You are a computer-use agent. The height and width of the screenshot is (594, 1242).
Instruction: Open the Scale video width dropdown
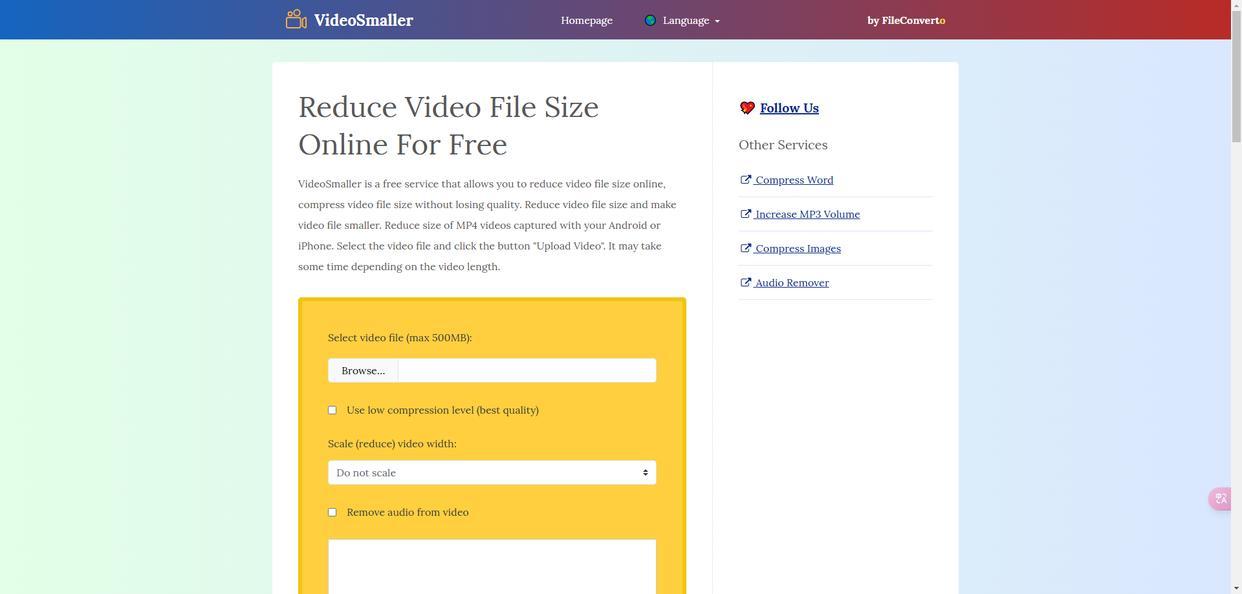(x=491, y=473)
